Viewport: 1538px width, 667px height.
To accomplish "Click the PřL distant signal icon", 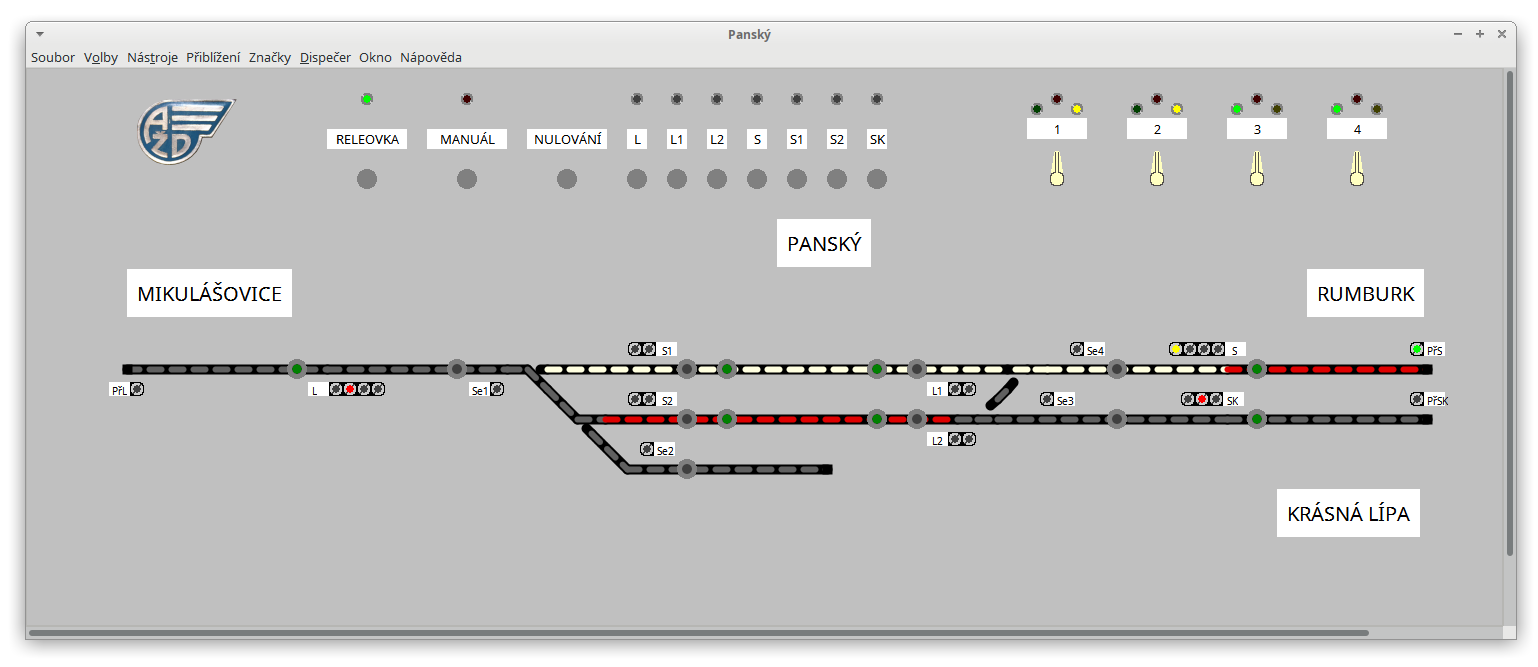I will click(x=137, y=390).
